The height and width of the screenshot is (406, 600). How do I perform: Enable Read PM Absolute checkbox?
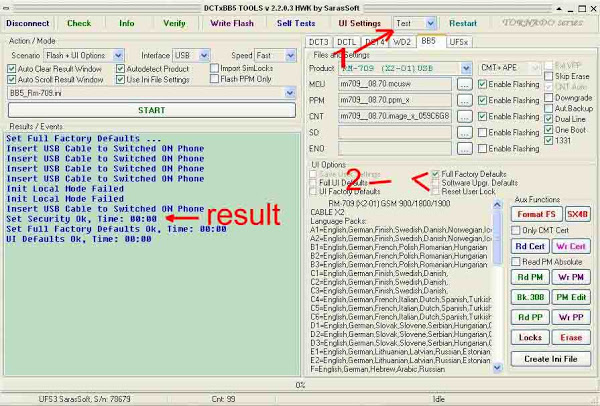[x=515, y=262]
